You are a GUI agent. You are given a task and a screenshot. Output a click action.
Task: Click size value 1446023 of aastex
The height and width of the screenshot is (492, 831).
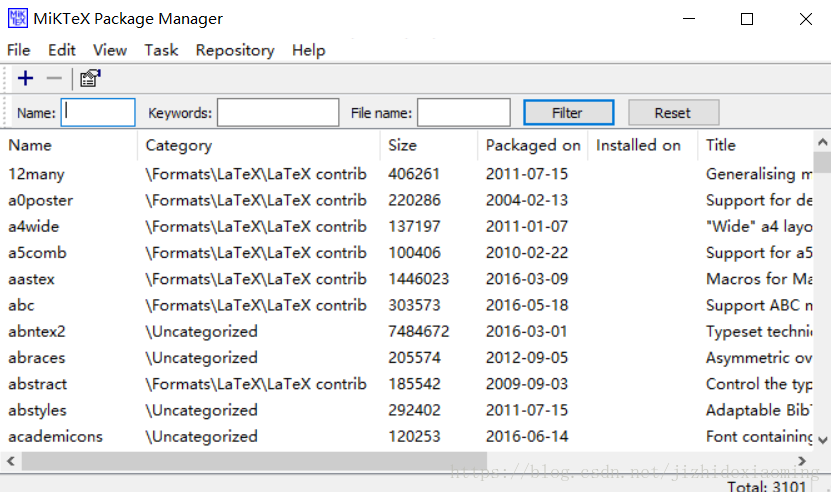pos(419,279)
